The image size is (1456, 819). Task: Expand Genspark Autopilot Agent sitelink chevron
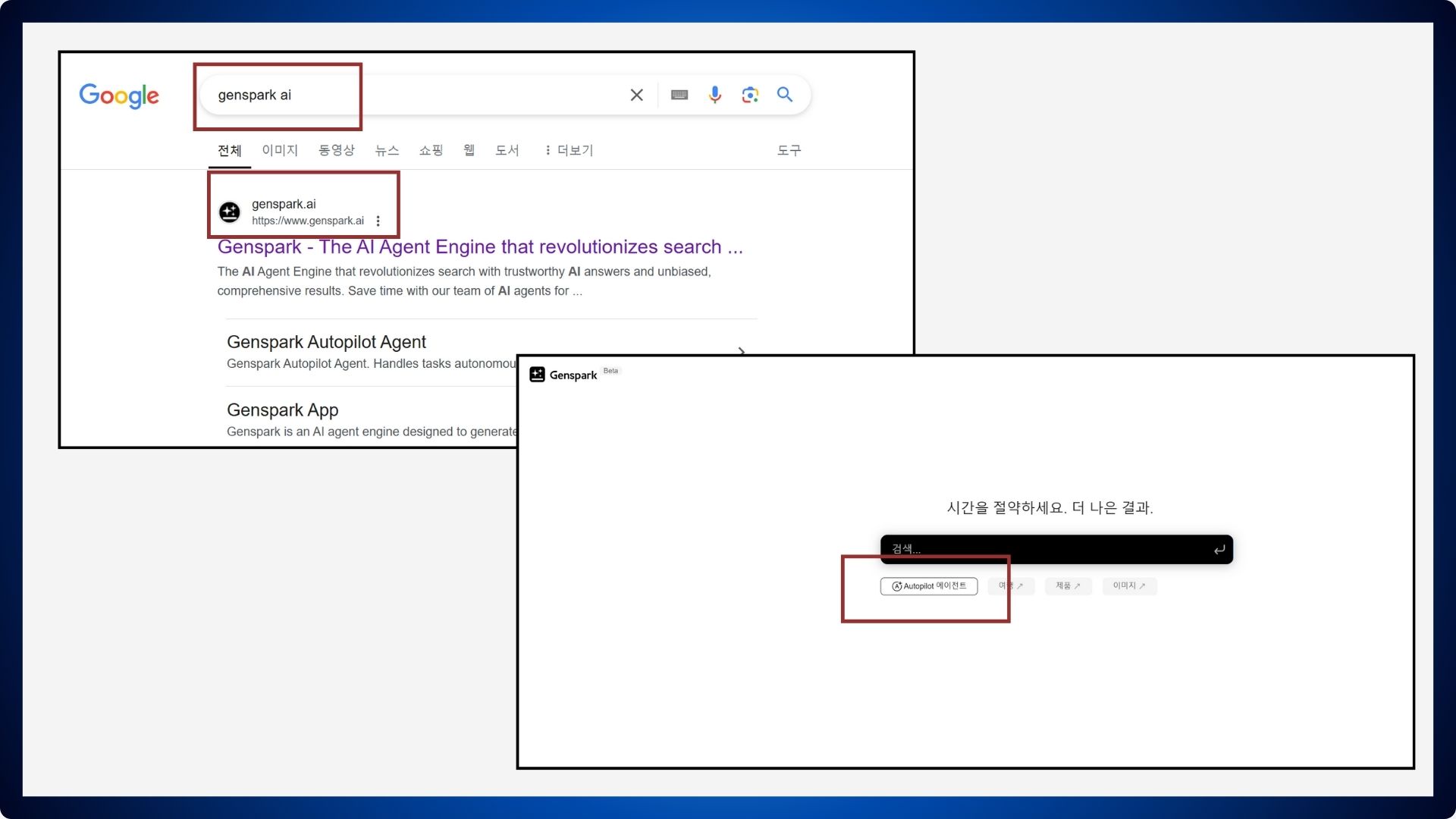tap(741, 350)
